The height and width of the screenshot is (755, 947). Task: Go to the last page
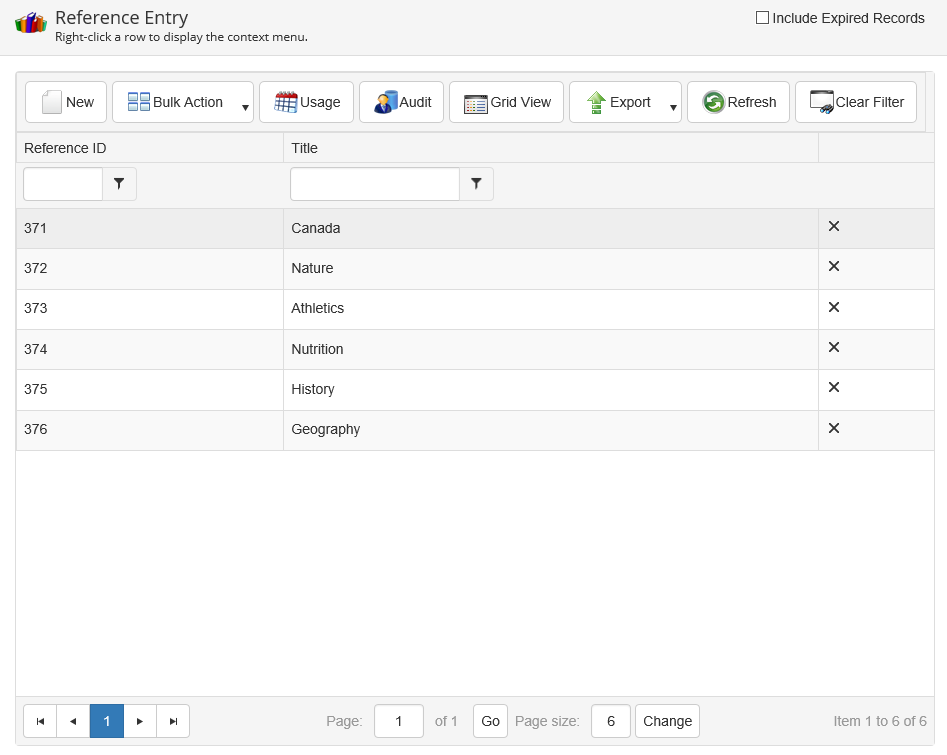[173, 721]
